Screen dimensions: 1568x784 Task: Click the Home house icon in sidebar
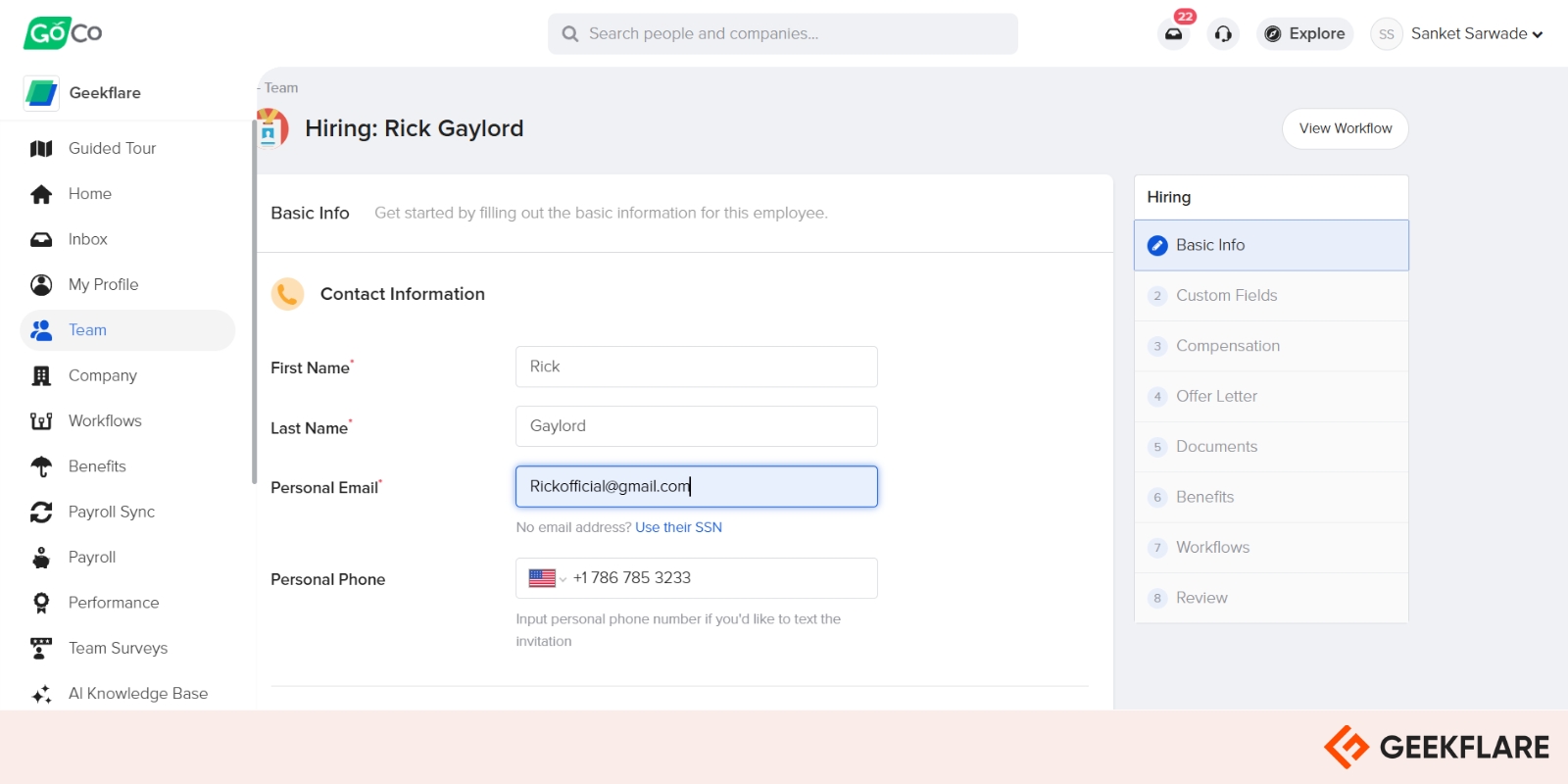click(x=41, y=194)
